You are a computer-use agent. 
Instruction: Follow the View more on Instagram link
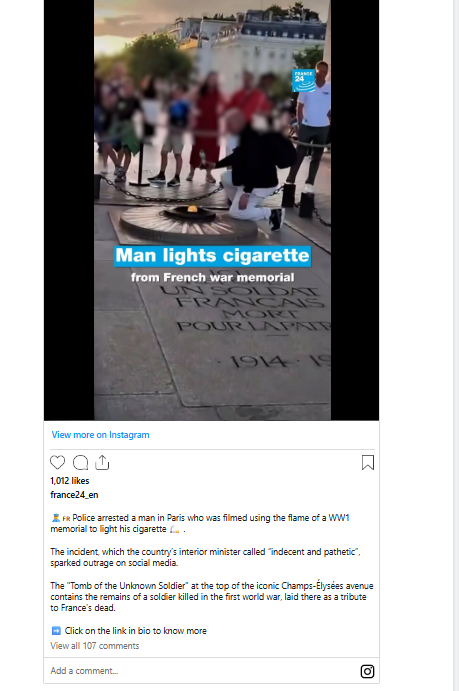100,435
